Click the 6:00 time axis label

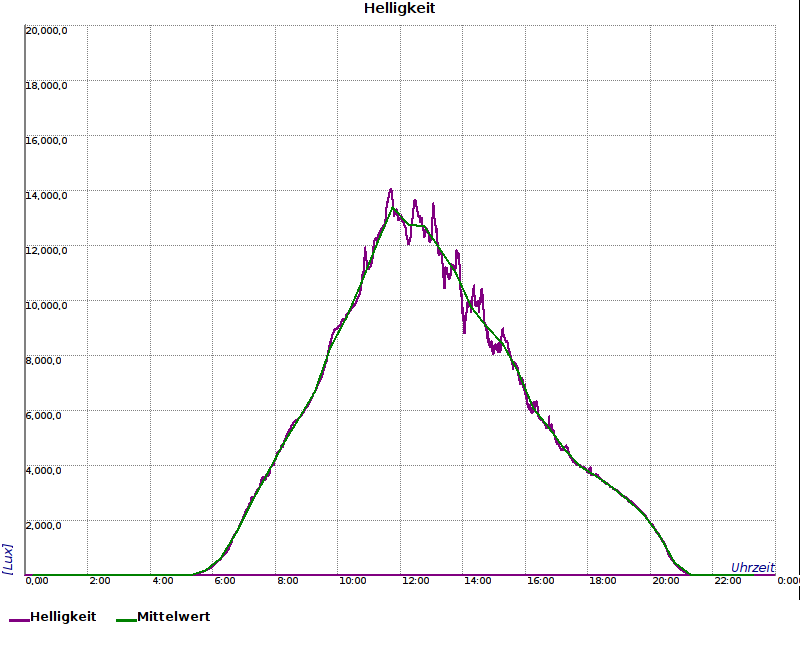pyautogui.click(x=224, y=581)
